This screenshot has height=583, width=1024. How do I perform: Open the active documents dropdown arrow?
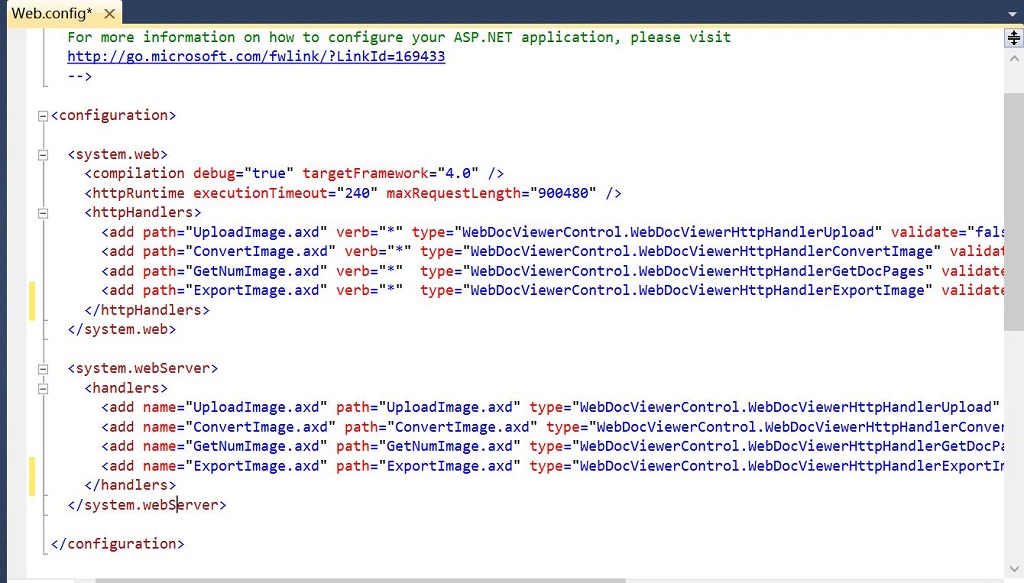click(x=1013, y=14)
